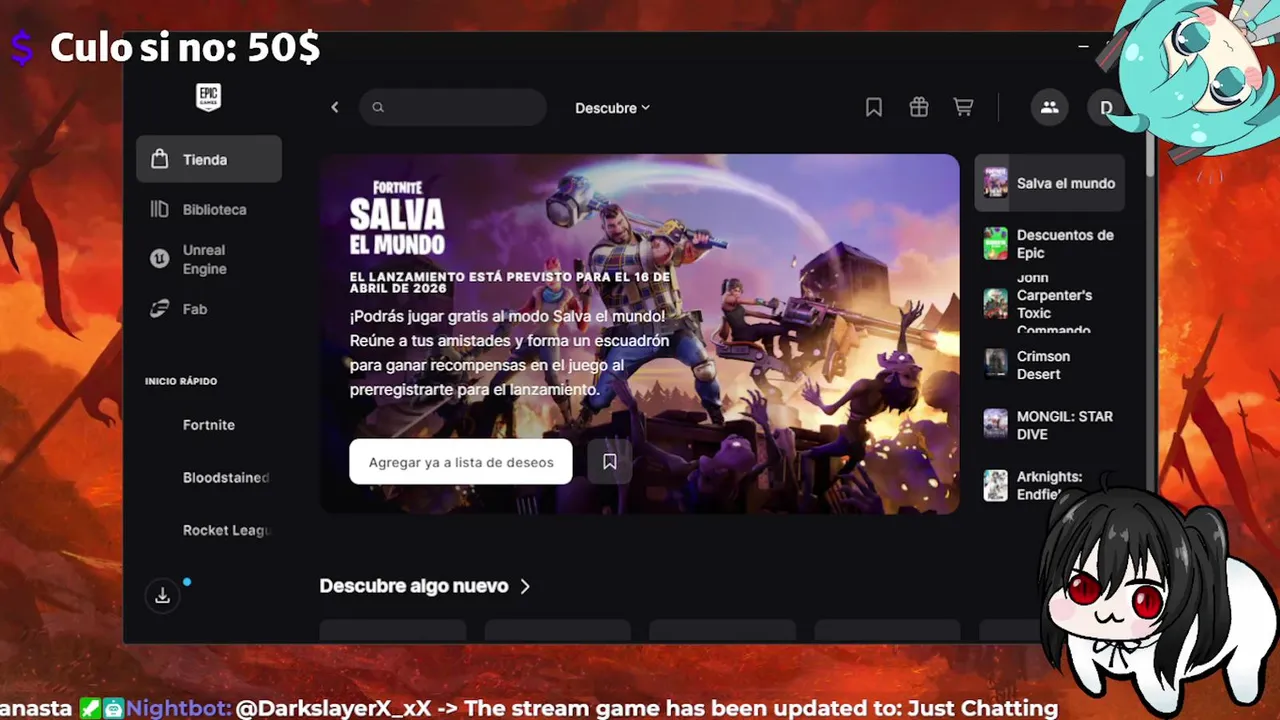Go back with the left arrow
Viewport: 1280px width, 720px height.
[x=335, y=107]
